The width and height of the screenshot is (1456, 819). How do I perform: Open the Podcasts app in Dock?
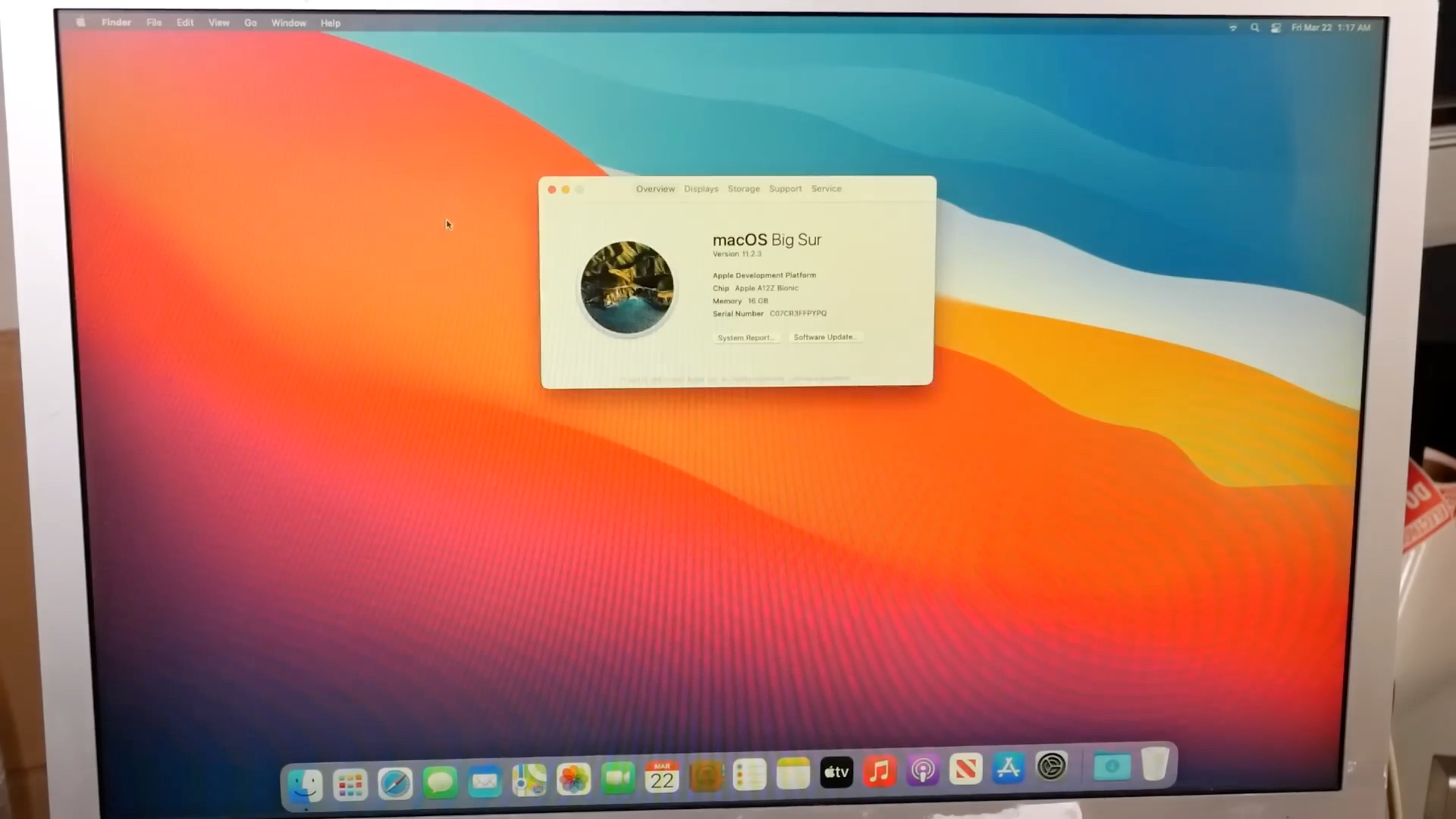point(923,770)
